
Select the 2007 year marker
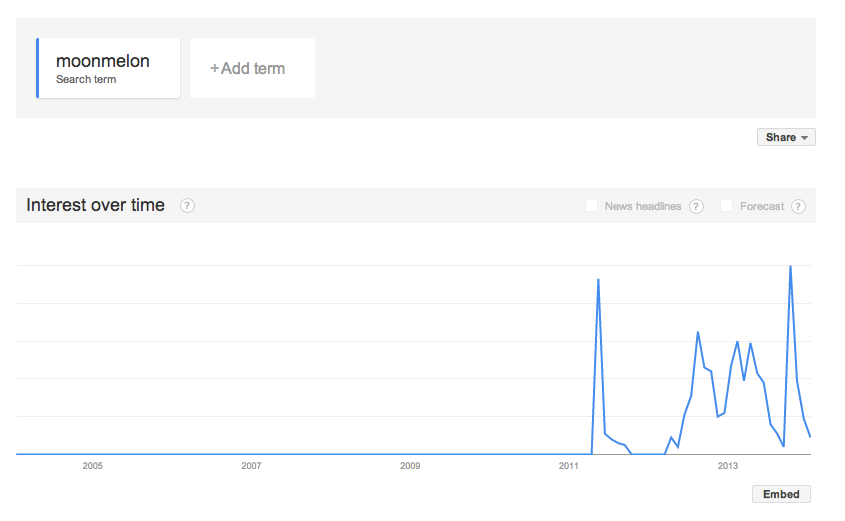point(251,466)
